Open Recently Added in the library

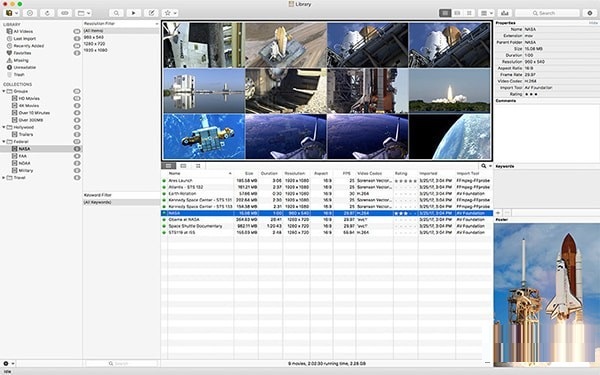click(29, 46)
